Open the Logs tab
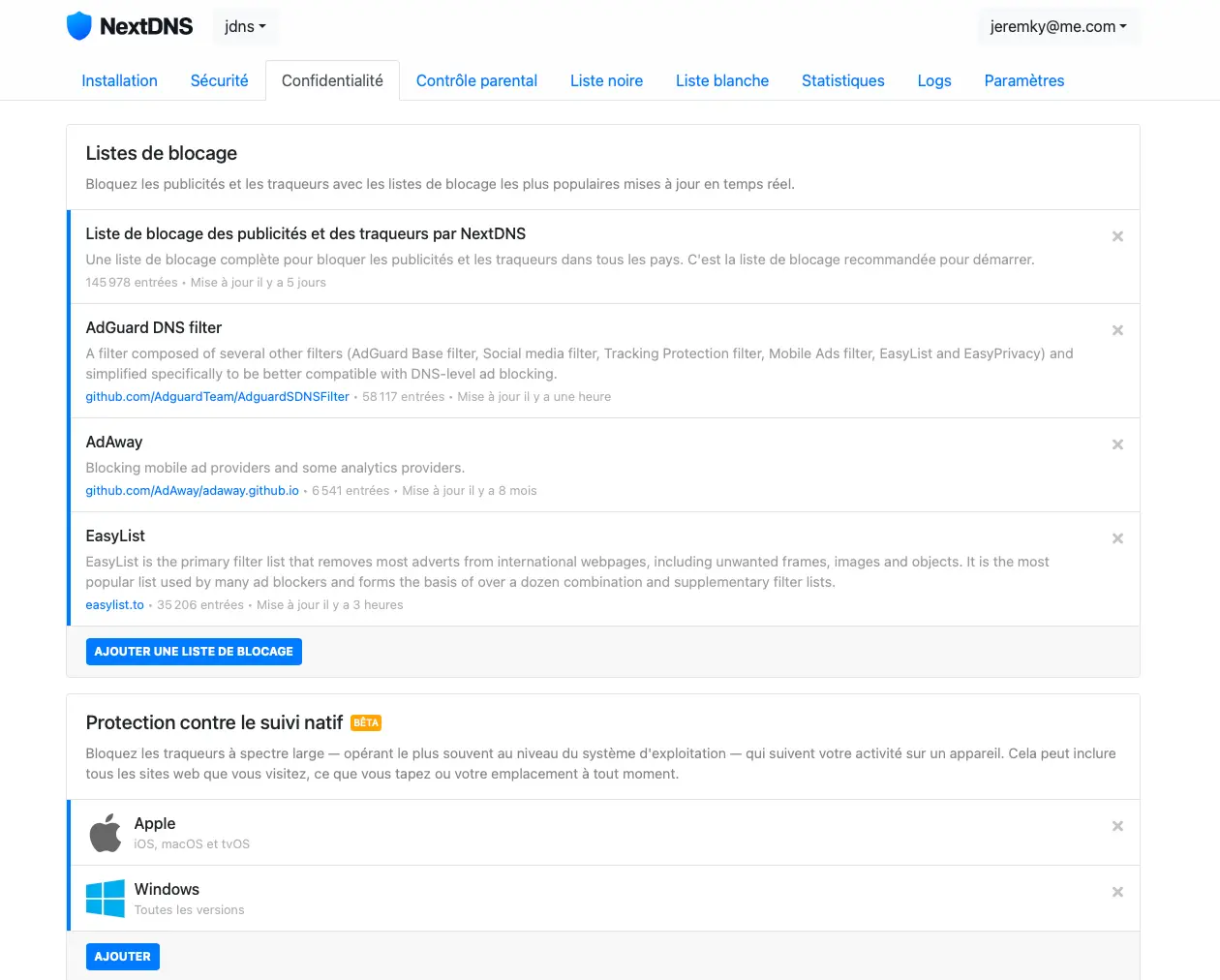This screenshot has height=980, width=1220. (934, 80)
